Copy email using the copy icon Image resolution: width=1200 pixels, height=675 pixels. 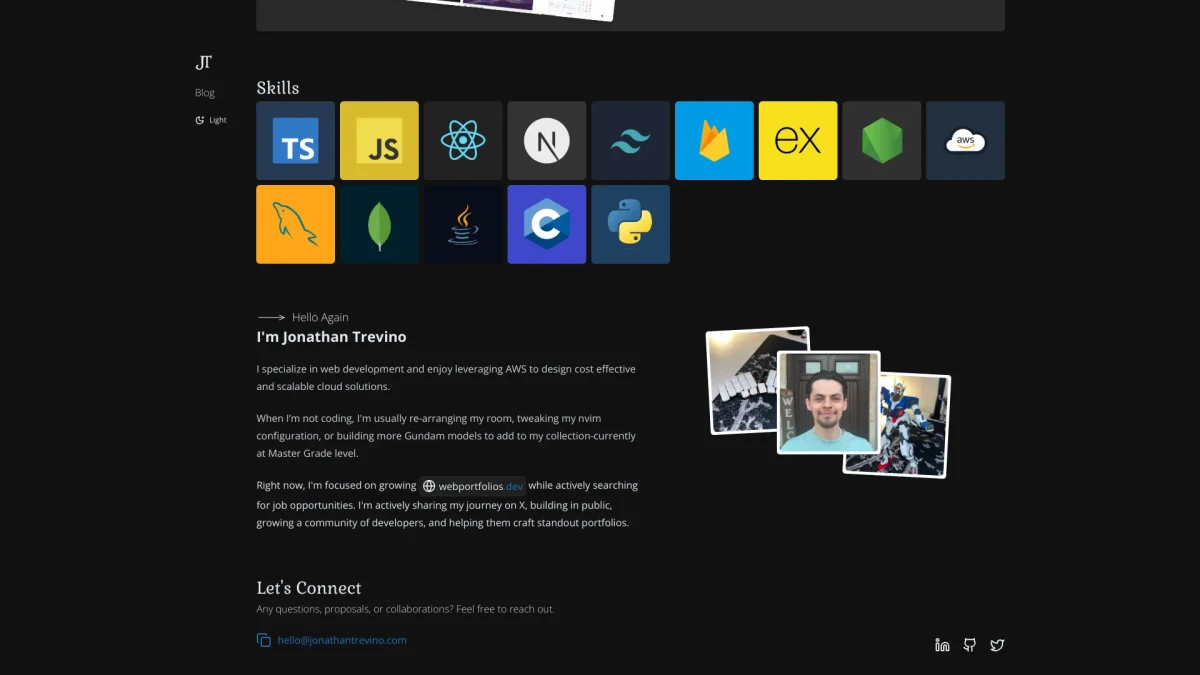tap(264, 640)
